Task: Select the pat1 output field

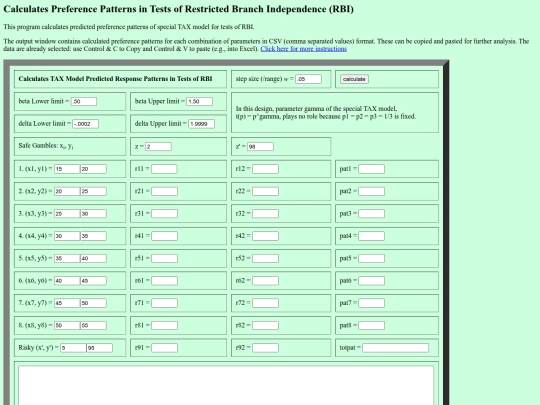Action: [371, 169]
